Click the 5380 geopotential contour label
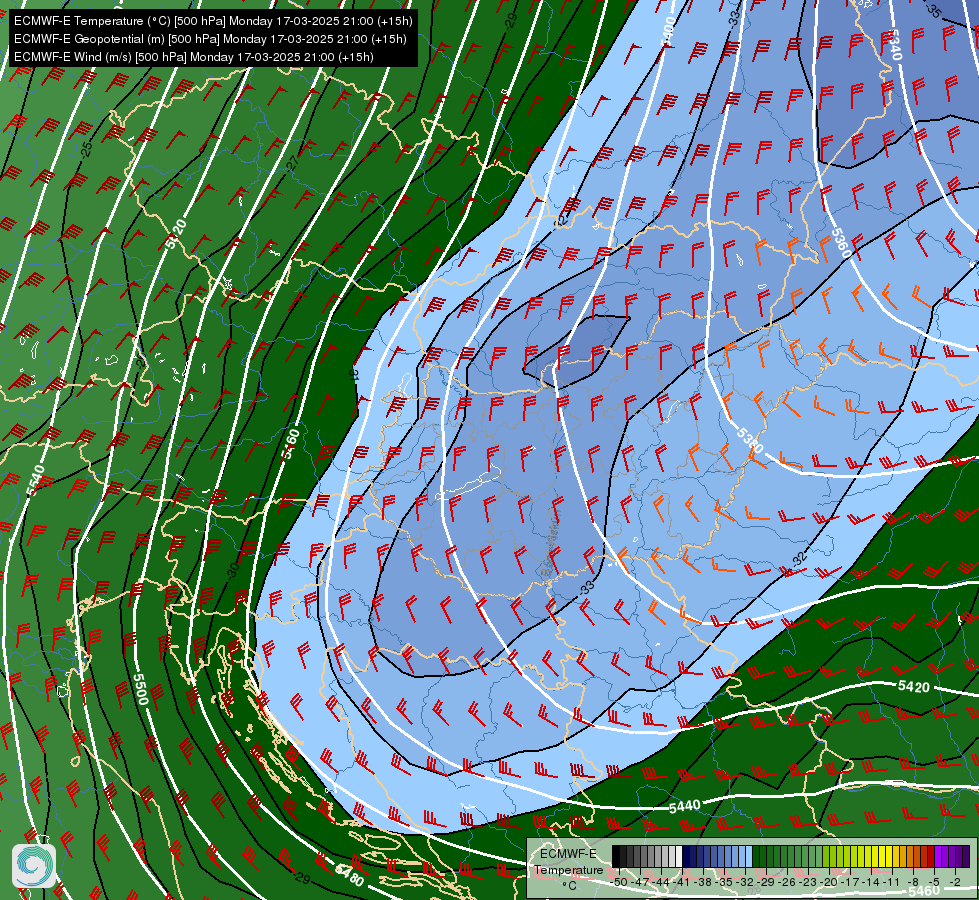The image size is (979, 900). coord(750,441)
